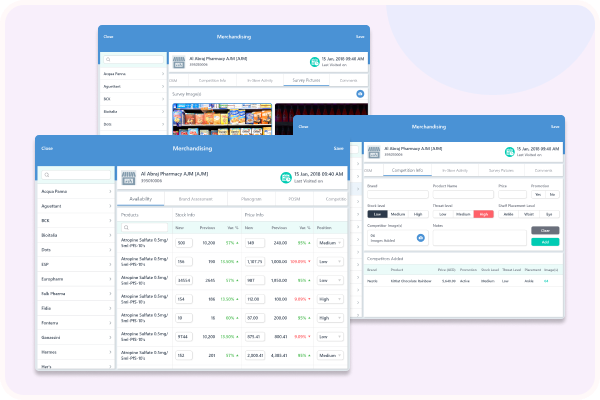The height and width of the screenshot is (400, 600).
Task: Click the blue camera icon next to Survey Image(s)
Action: pyautogui.click(x=359, y=93)
